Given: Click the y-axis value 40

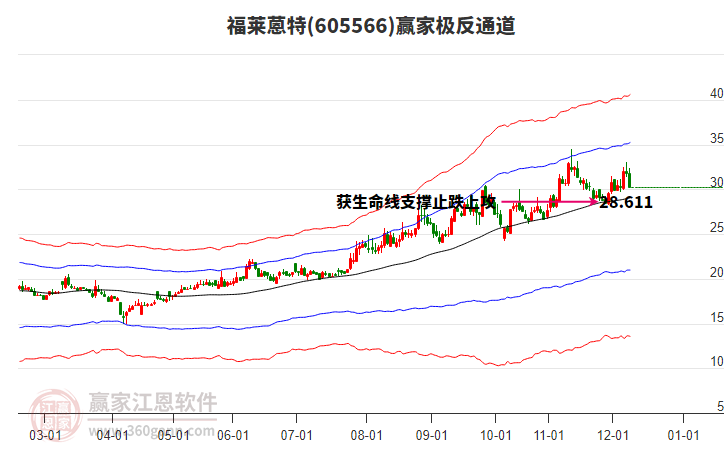Looking at the screenshot, I should (x=717, y=94).
